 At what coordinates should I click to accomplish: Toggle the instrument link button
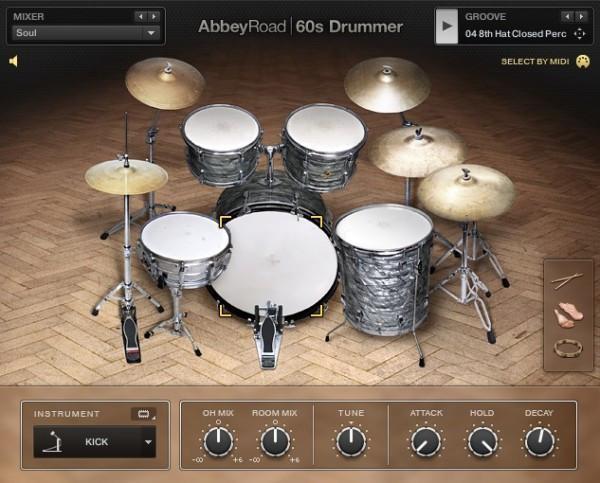coord(143,414)
